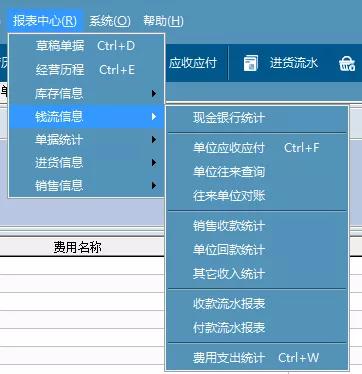Open 往来单位对账 report
This screenshot has height=374, width=362.
(x=257, y=196)
